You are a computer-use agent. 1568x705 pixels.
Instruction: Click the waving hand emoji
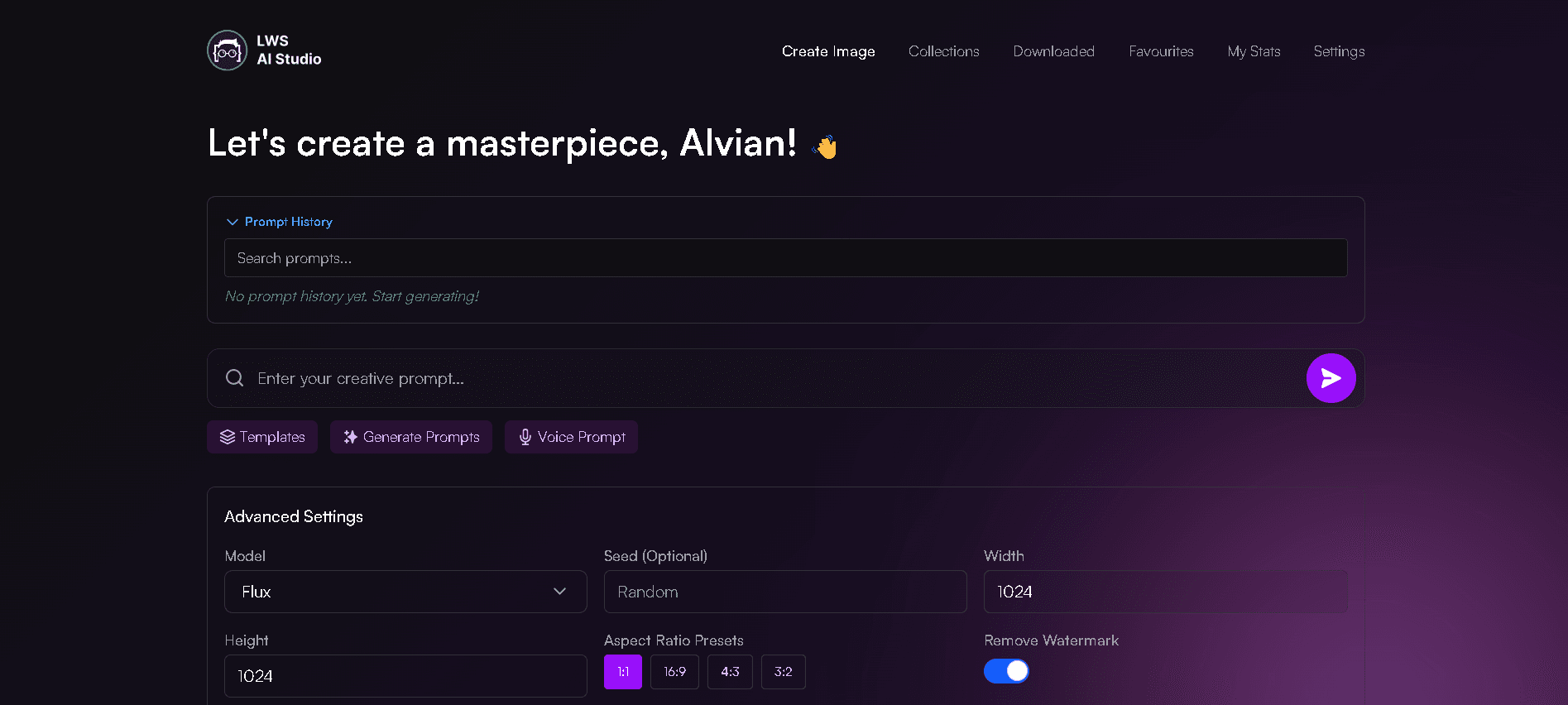pos(825,146)
